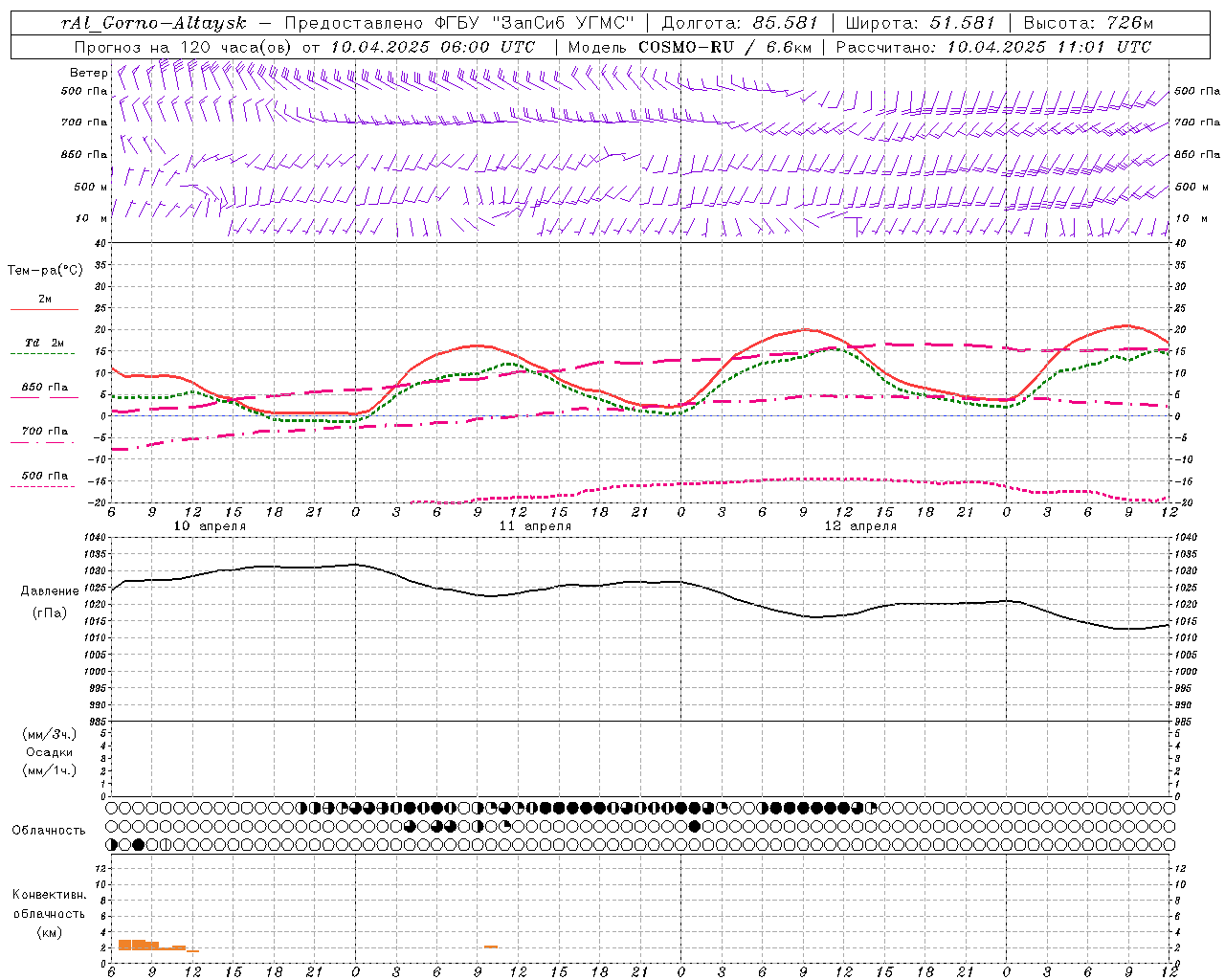Click 'Предоставлено ФГБУ "ЗапСиб УГМС"' text
Image resolution: width=1225 pixels, height=980 pixels.
coord(460,22)
